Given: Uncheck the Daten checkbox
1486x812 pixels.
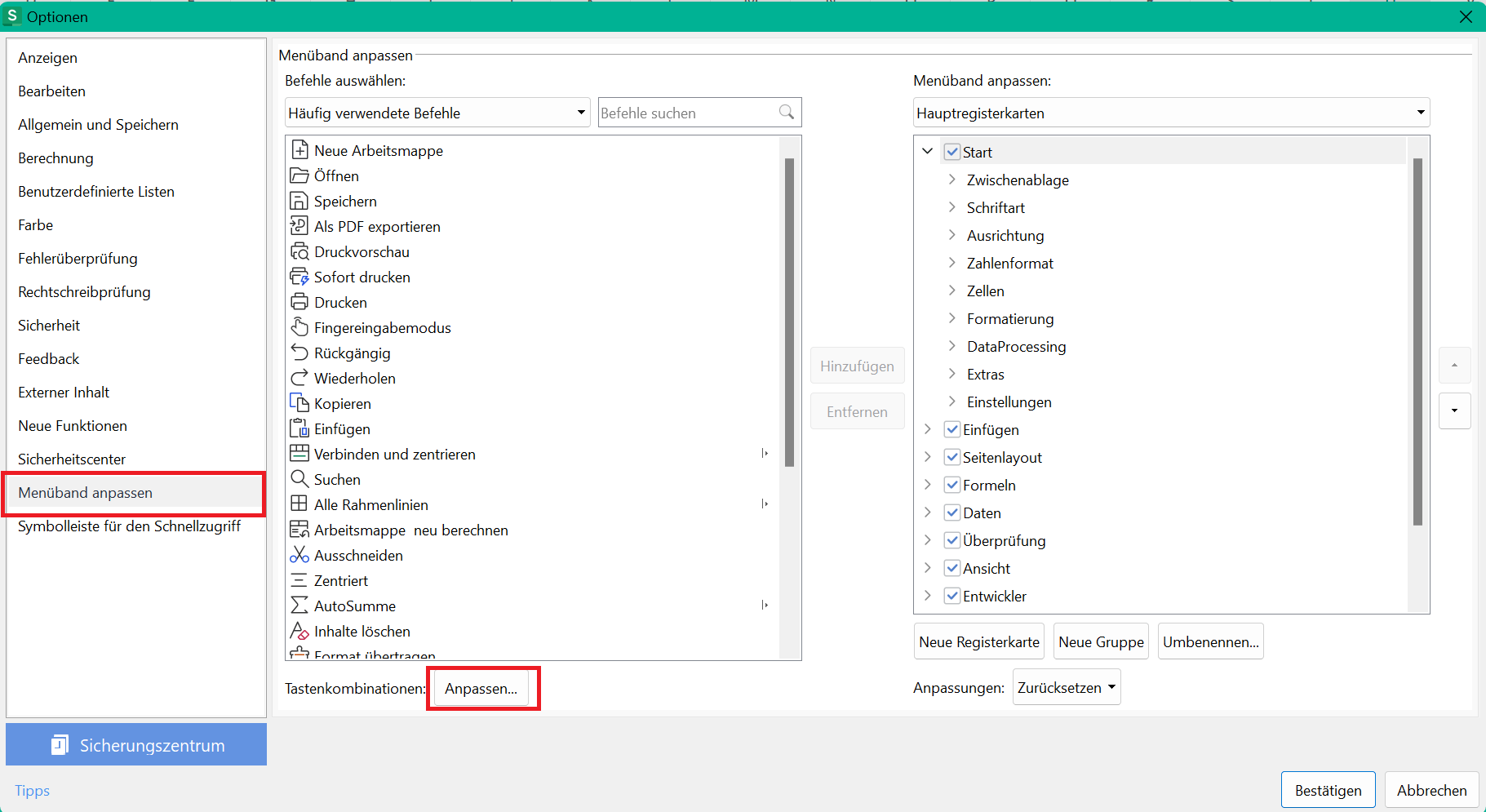Looking at the screenshot, I should coord(952,512).
